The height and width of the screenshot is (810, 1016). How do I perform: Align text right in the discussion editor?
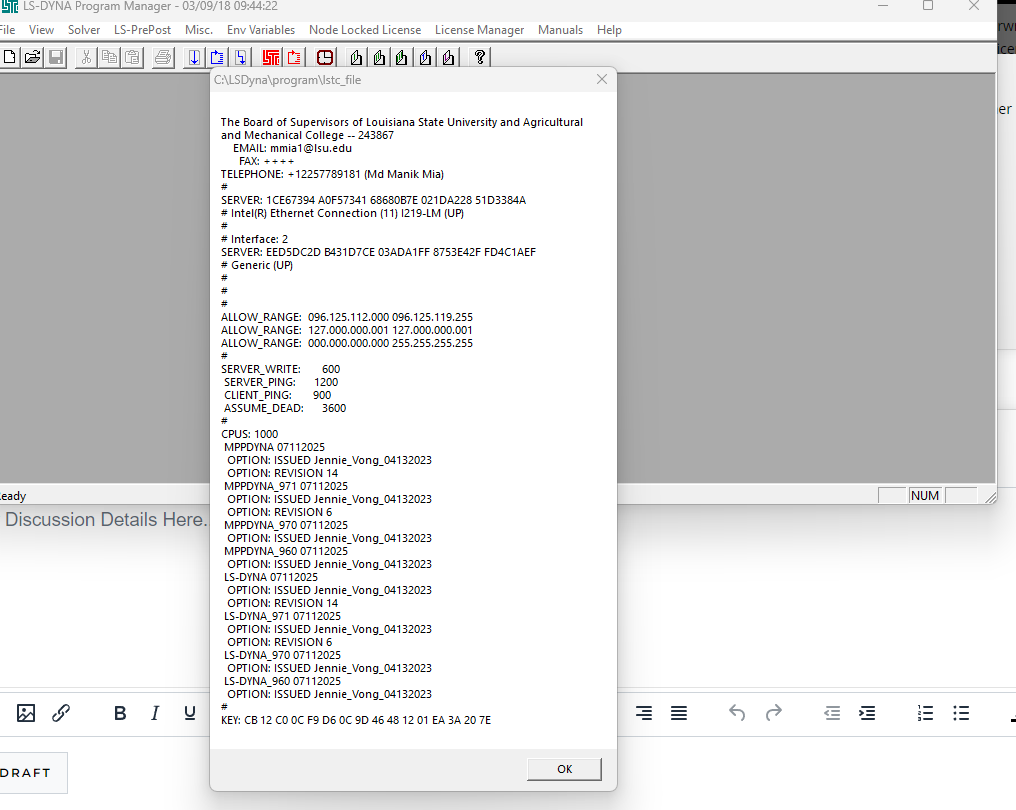644,713
